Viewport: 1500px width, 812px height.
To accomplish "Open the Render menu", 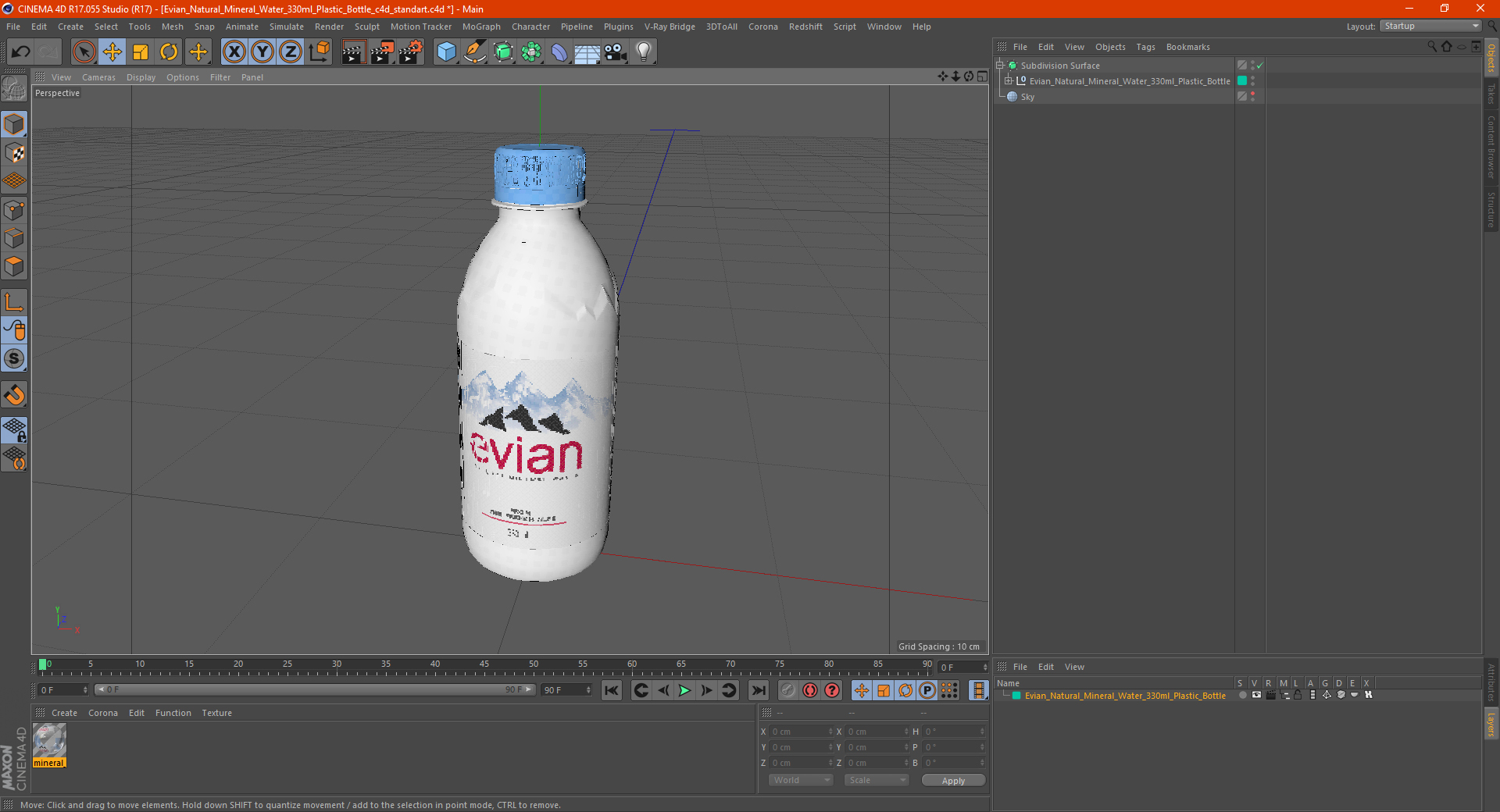I will pos(329,27).
